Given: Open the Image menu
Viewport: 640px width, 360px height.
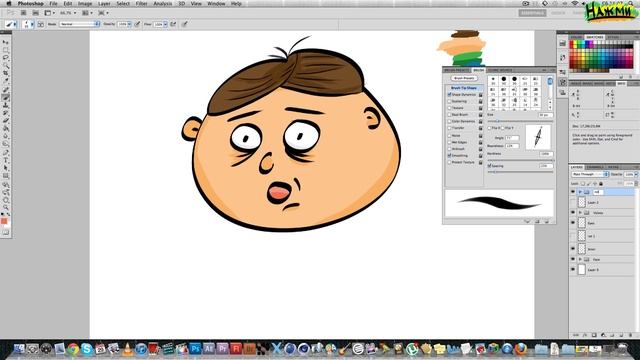Looking at the screenshot, I should 85,4.
